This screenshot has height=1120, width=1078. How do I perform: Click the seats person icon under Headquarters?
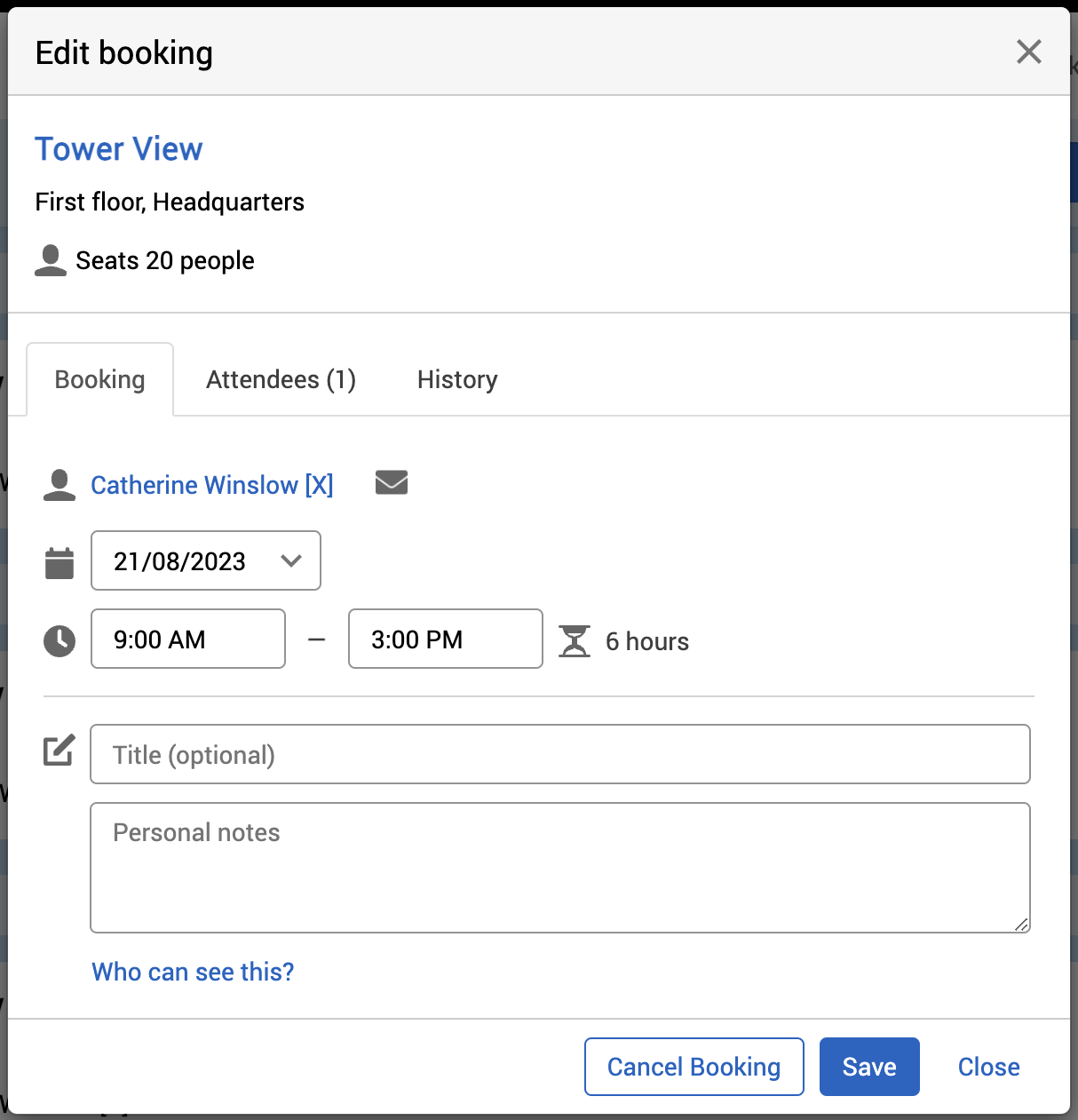pyautogui.click(x=51, y=260)
